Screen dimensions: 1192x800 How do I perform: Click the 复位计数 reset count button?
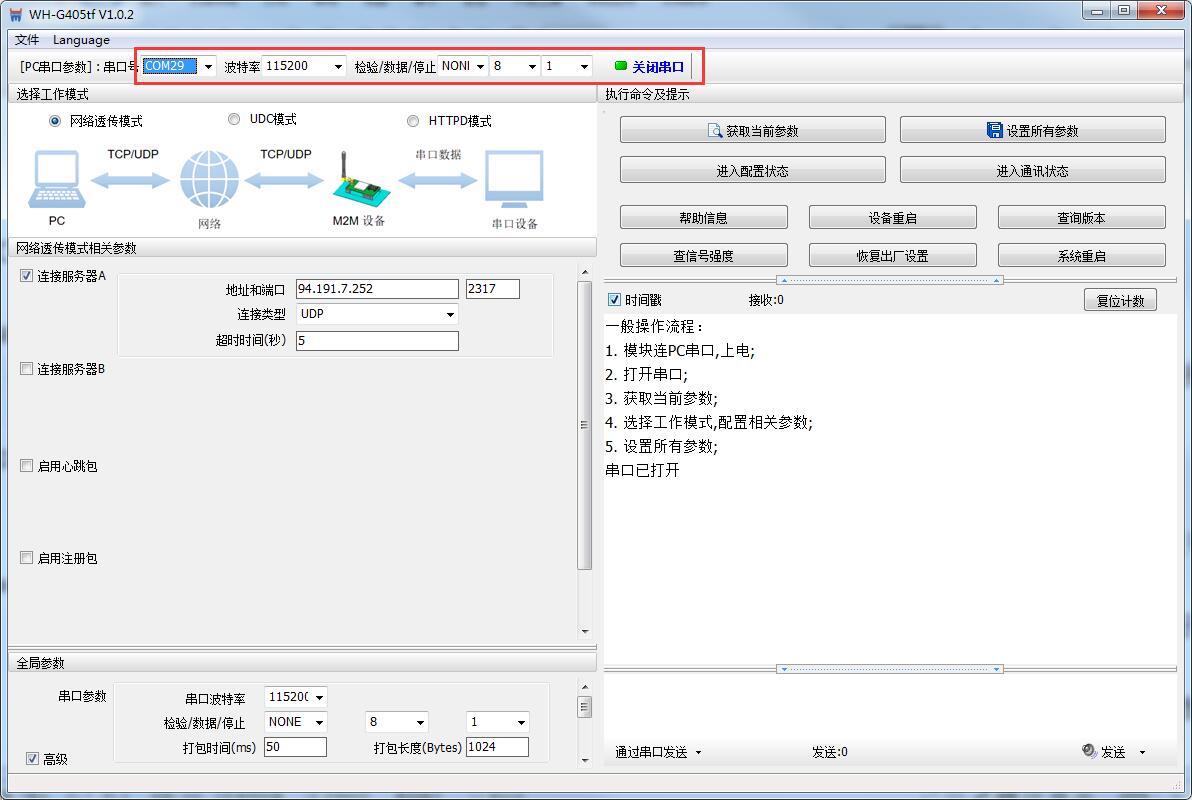point(1119,300)
